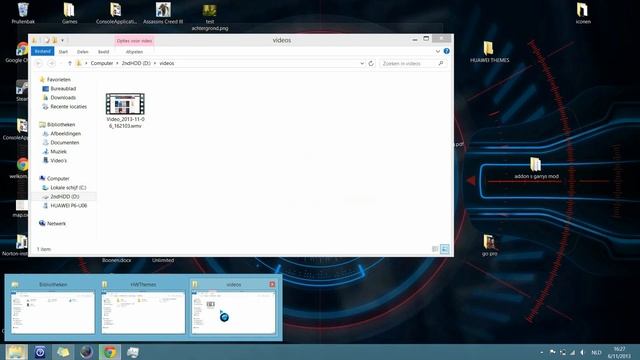Select the iconen desktop folder

(583, 13)
